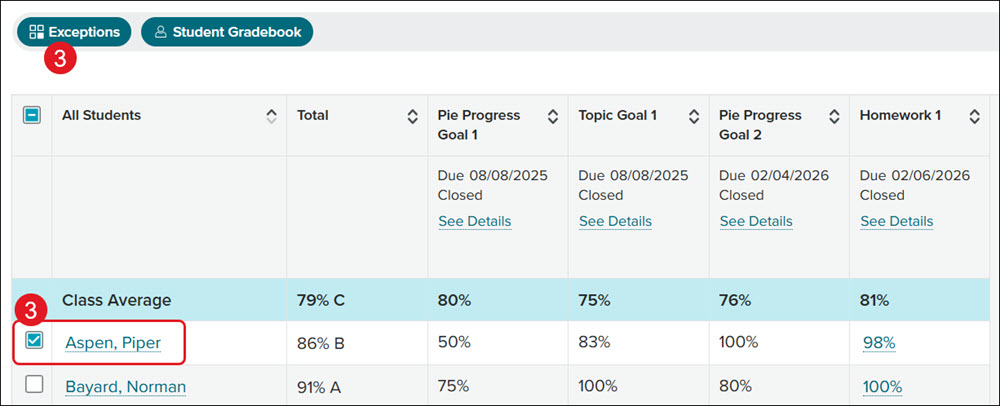Sort Pie Progress Goal 1 column
1000x406 pixels.
click(x=553, y=116)
